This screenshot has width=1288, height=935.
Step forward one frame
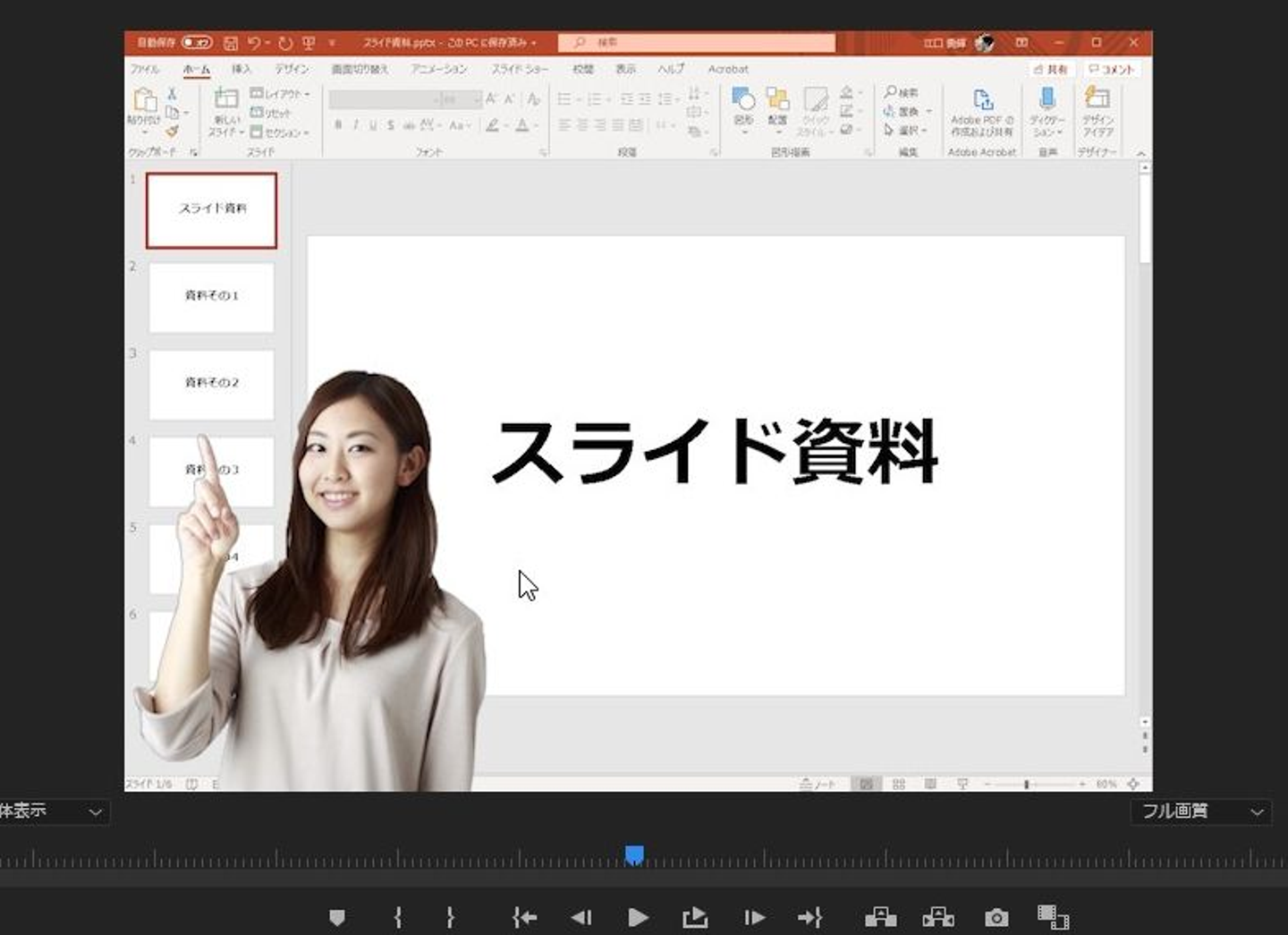click(754, 917)
